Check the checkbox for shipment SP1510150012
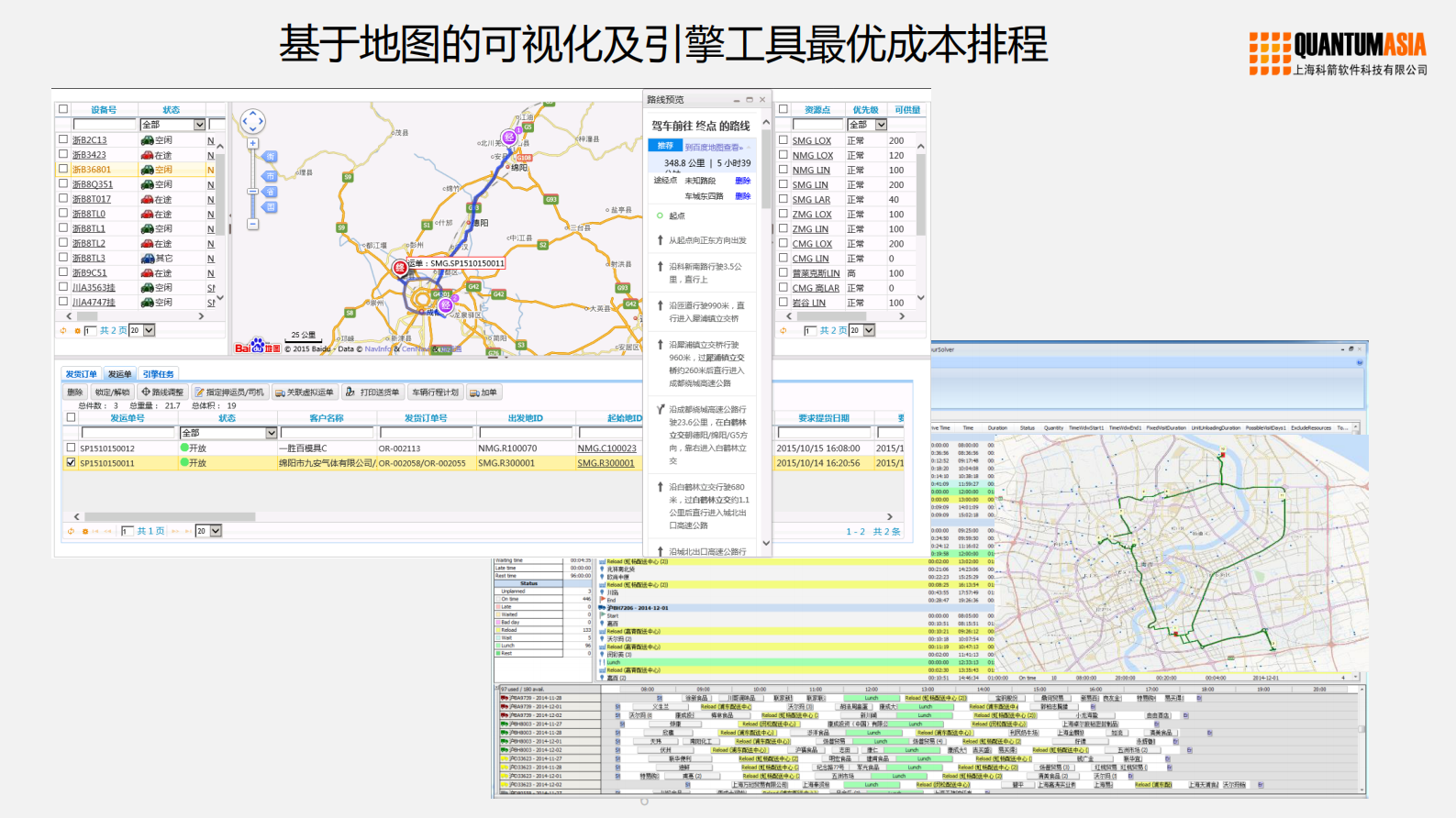 pos(71,448)
